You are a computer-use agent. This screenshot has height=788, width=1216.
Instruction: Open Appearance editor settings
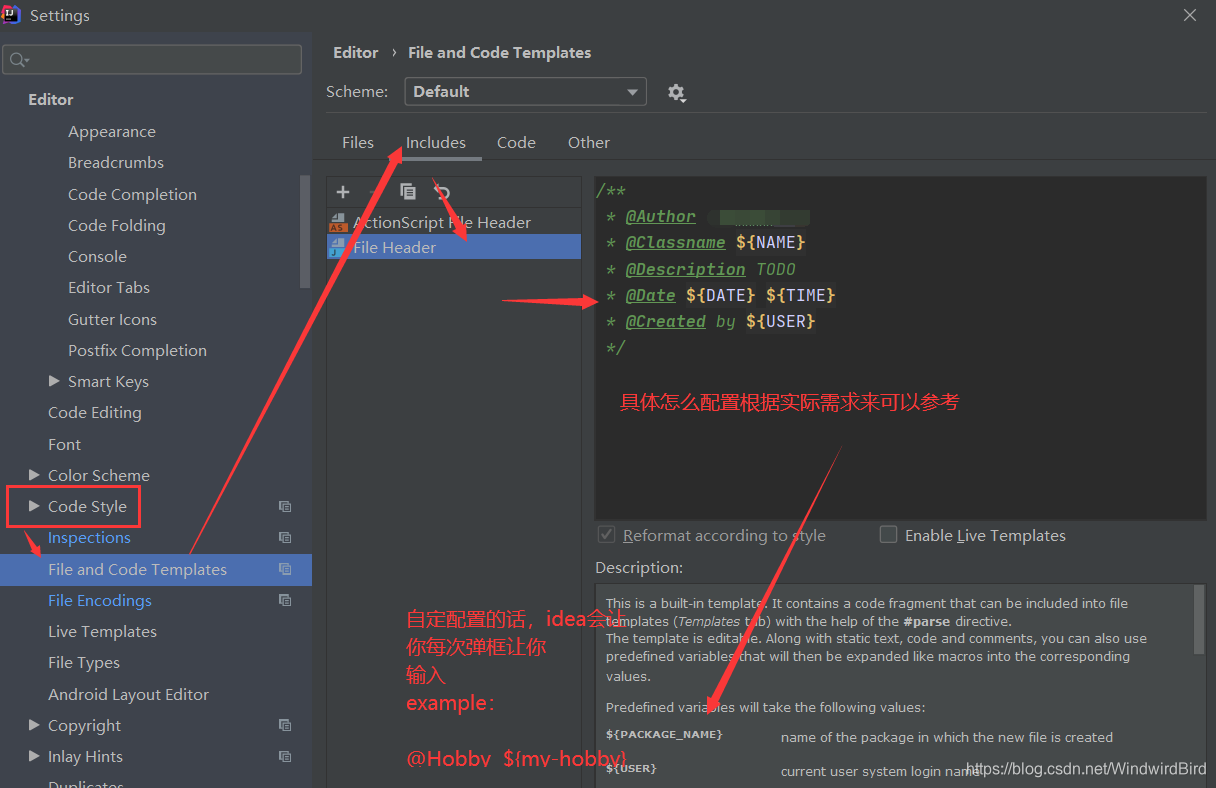(112, 132)
